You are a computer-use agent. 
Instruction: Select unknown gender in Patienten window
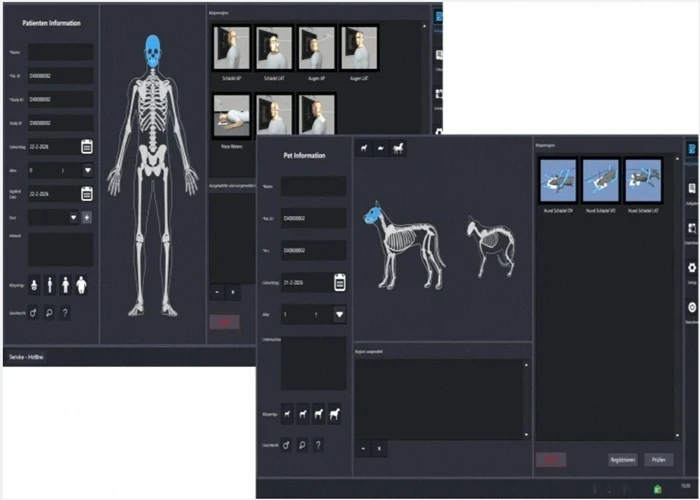[65, 313]
